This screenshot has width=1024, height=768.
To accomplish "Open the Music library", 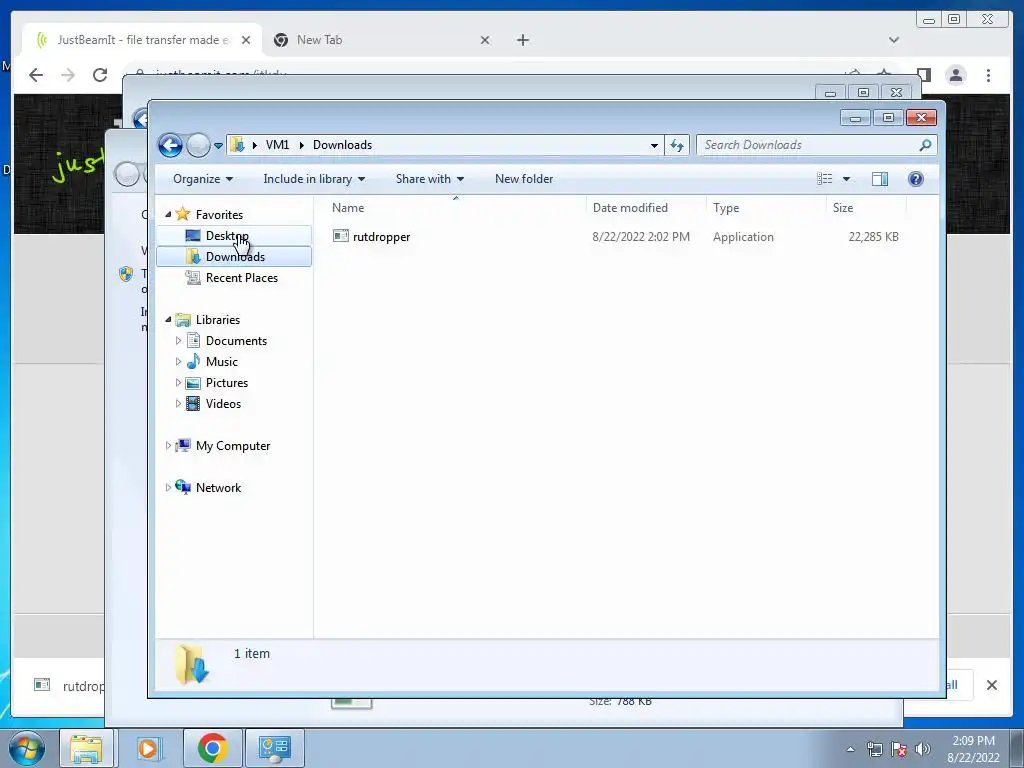I will [221, 362].
